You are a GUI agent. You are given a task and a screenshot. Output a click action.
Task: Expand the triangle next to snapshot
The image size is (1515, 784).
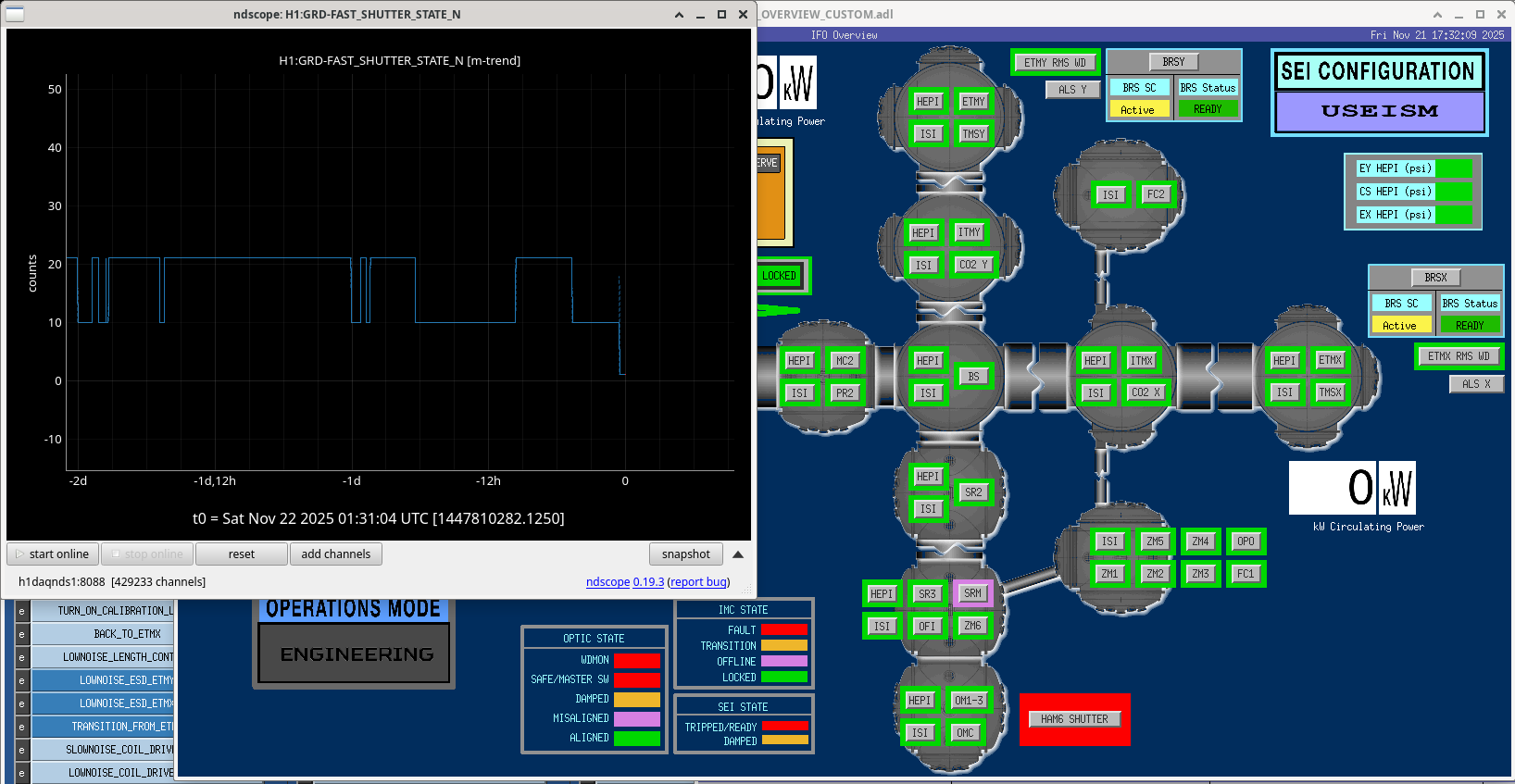(738, 554)
